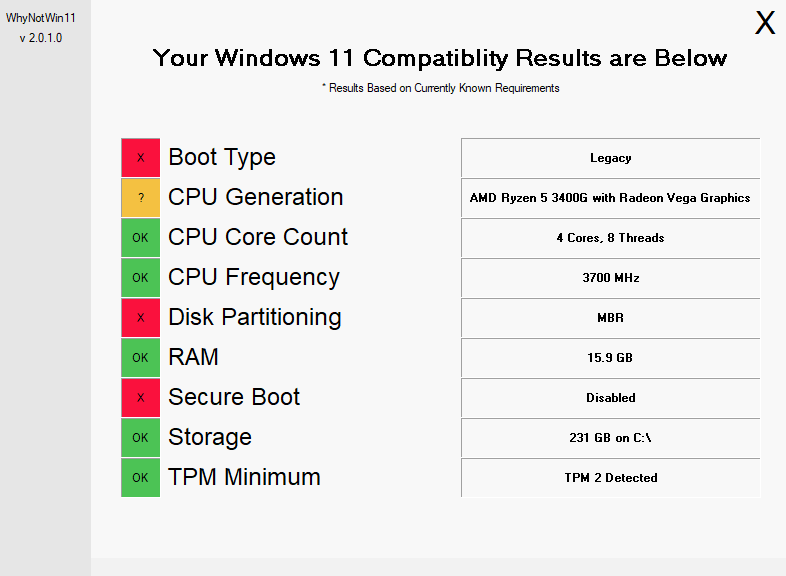786x576 pixels.
Task: Close the WhyNotWin11 window with the X
Action: click(x=765, y=23)
